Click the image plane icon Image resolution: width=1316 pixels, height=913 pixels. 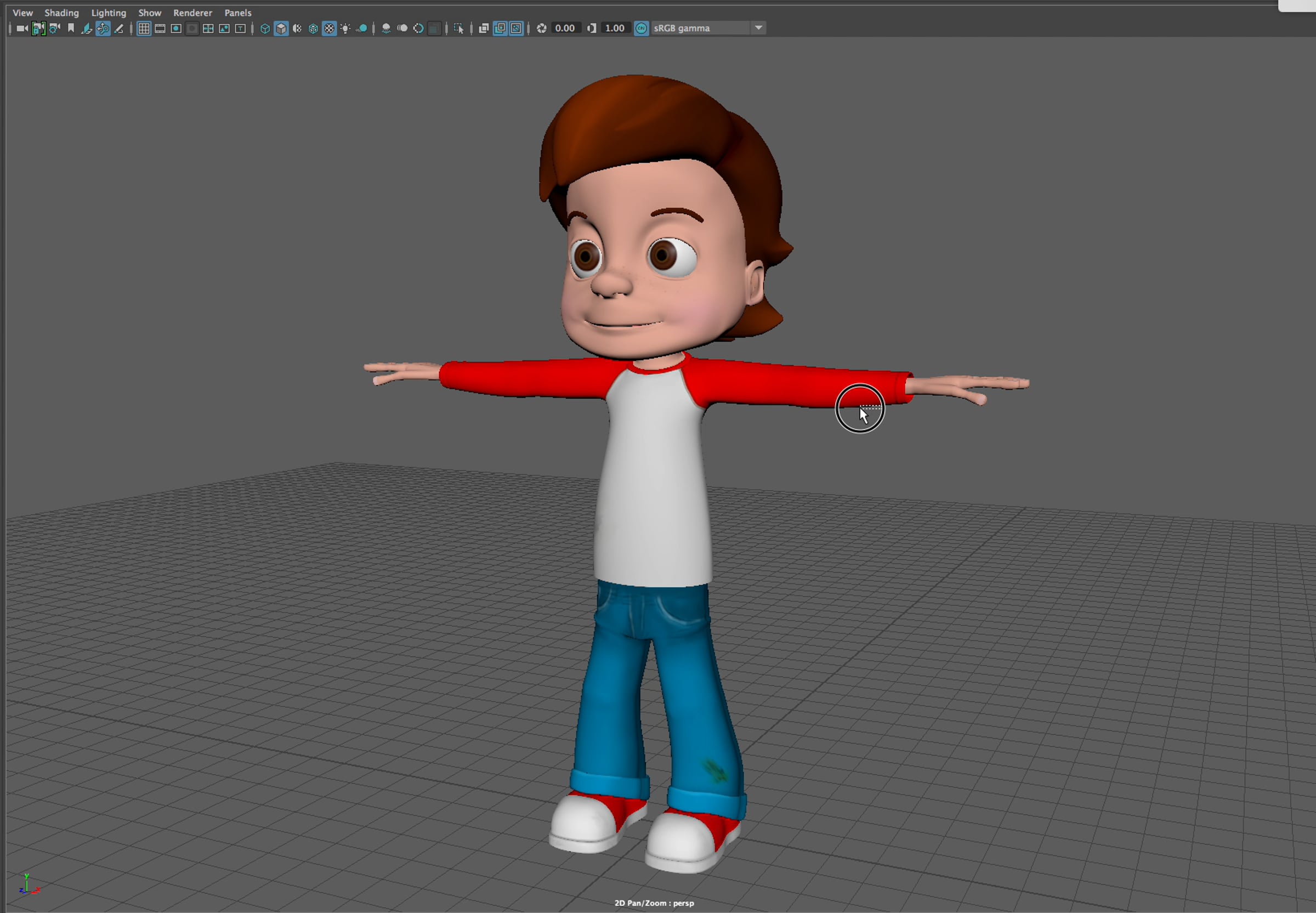(x=86, y=28)
